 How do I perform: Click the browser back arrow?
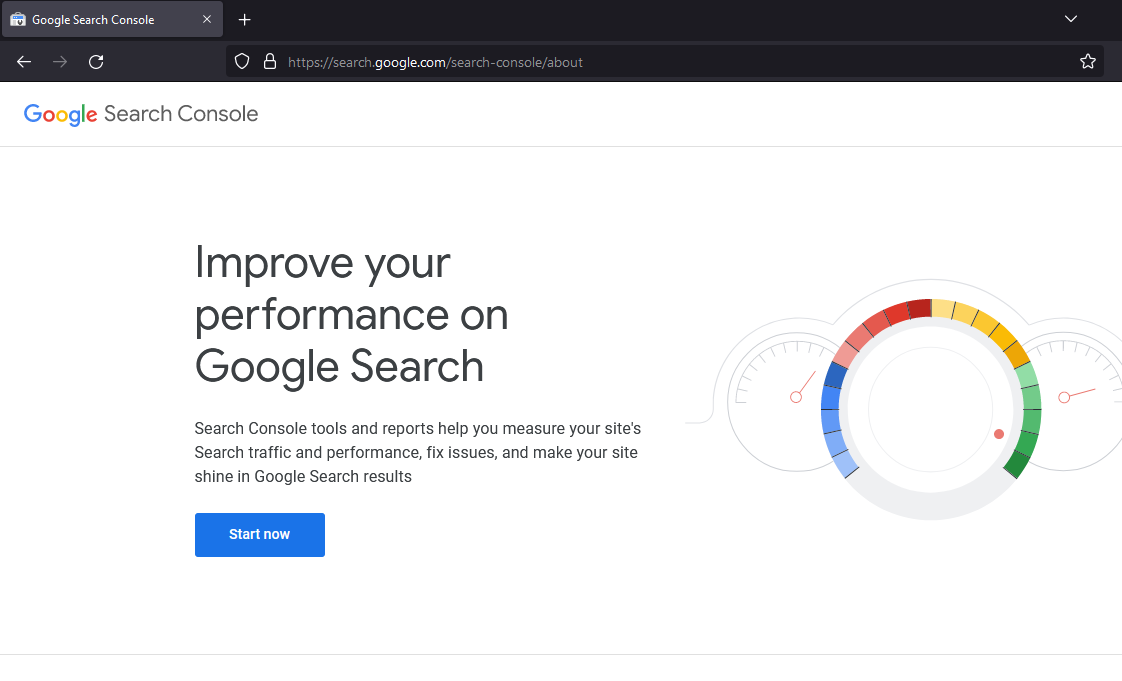[24, 62]
